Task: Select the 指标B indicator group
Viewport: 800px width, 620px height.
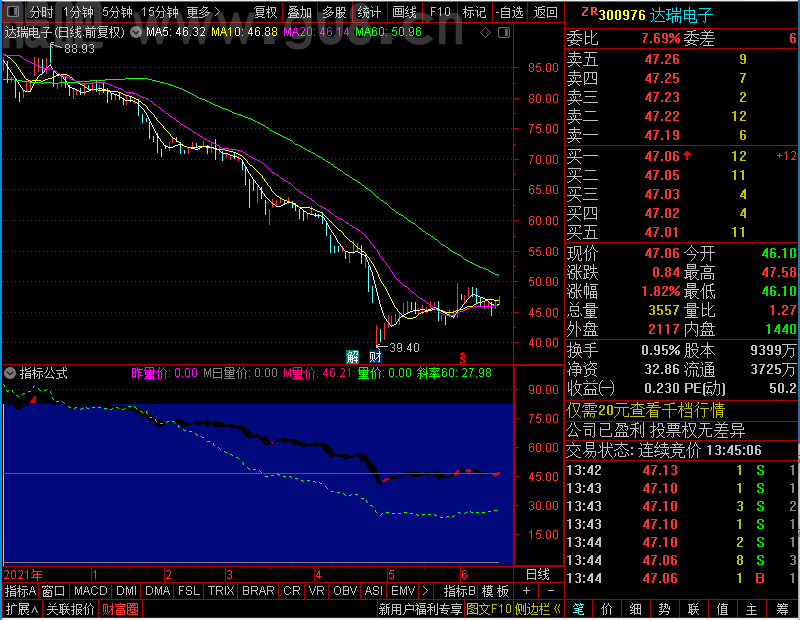Action: [x=460, y=591]
